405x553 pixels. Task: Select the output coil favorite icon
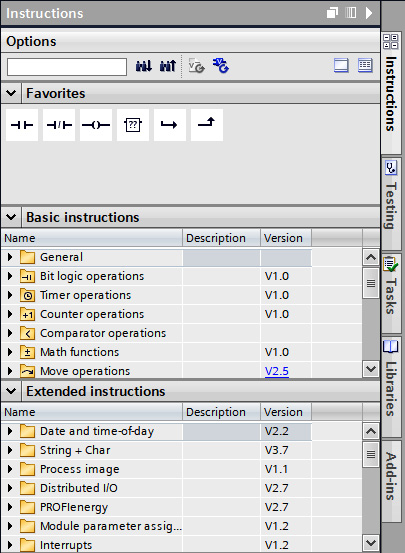[96, 125]
